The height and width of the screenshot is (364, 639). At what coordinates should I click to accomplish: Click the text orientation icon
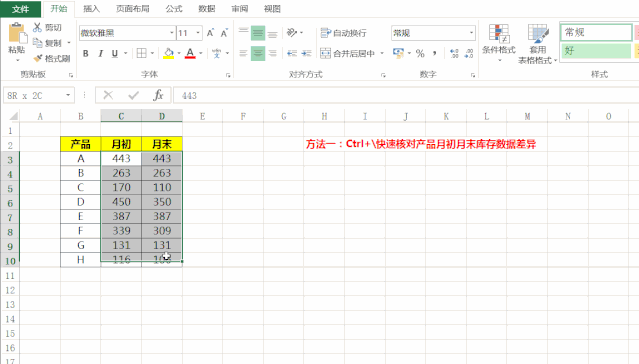tap(292, 33)
